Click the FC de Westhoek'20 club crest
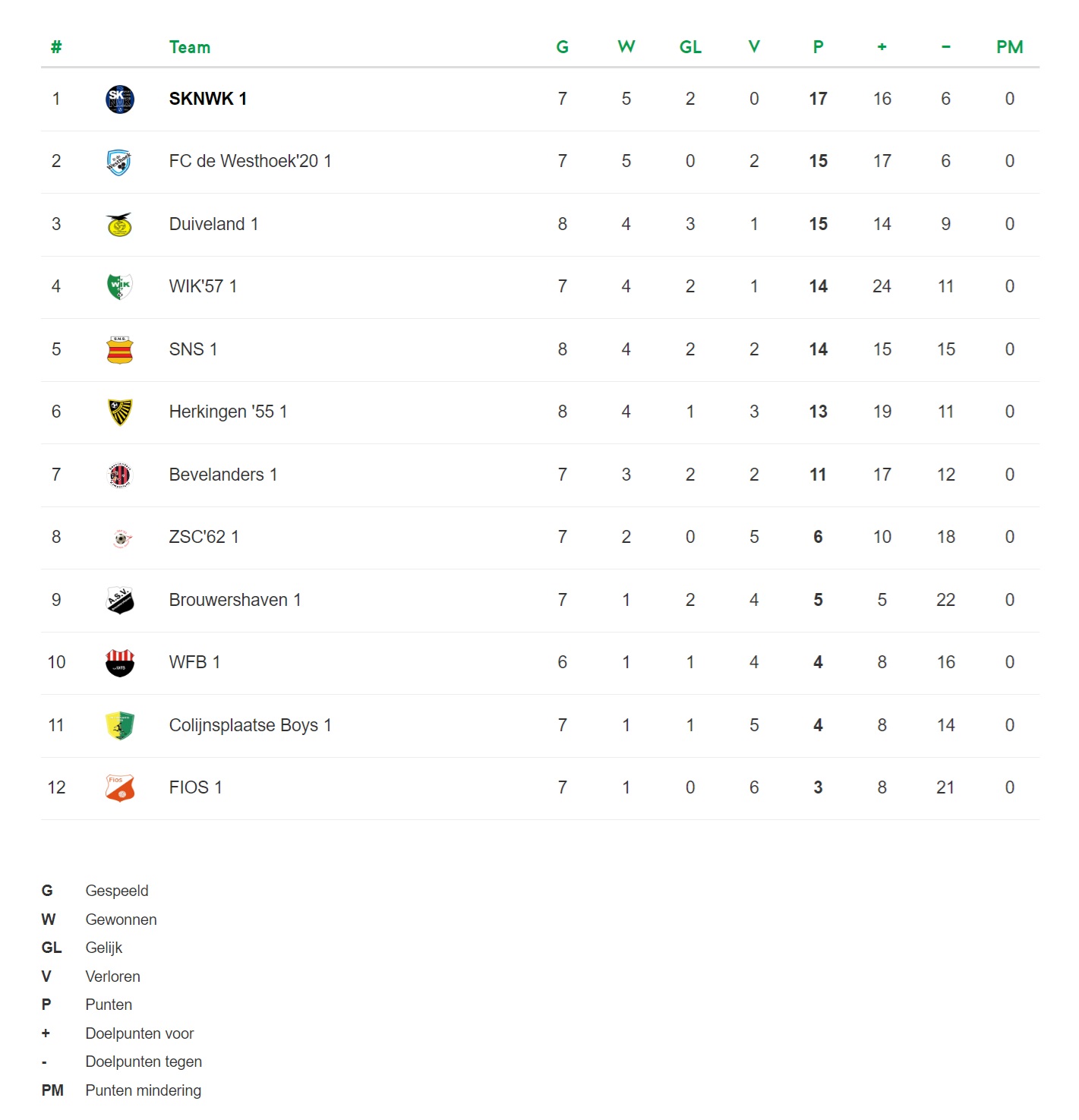Viewport: 1079px width, 1120px height. [x=119, y=162]
